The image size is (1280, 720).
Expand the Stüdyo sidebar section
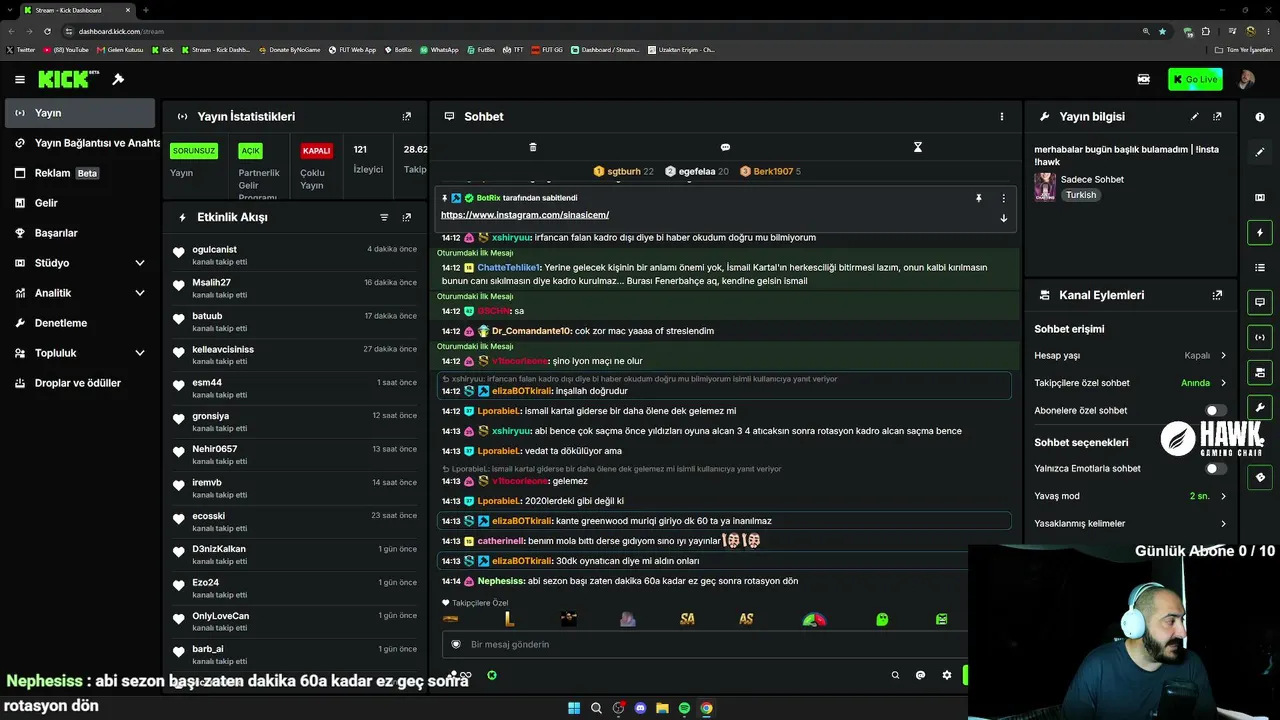click(140, 263)
